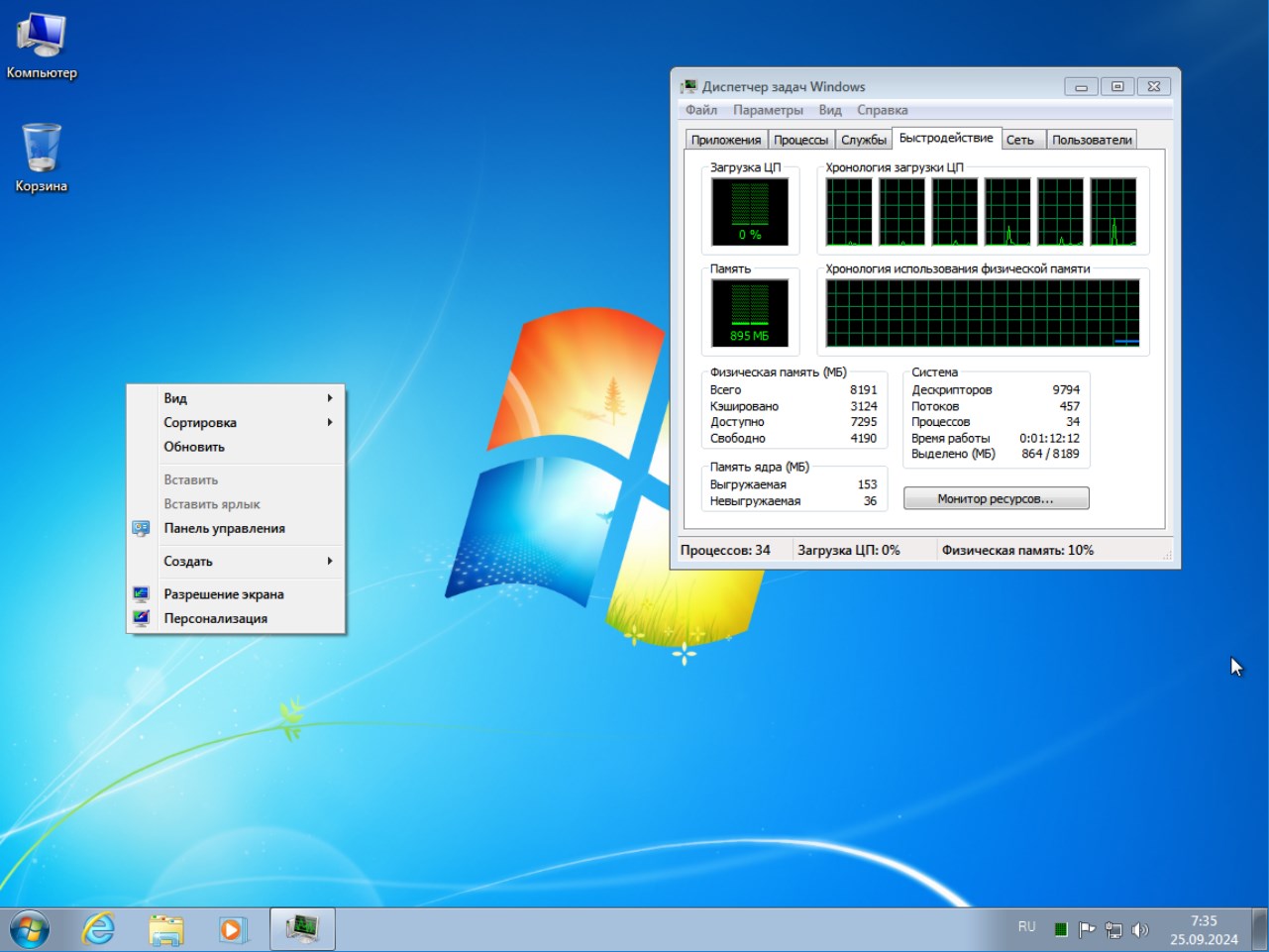Image resolution: width=1269 pixels, height=952 pixels.
Task: Click status bar text Загрузка ЦП: 0%
Action: tap(849, 550)
